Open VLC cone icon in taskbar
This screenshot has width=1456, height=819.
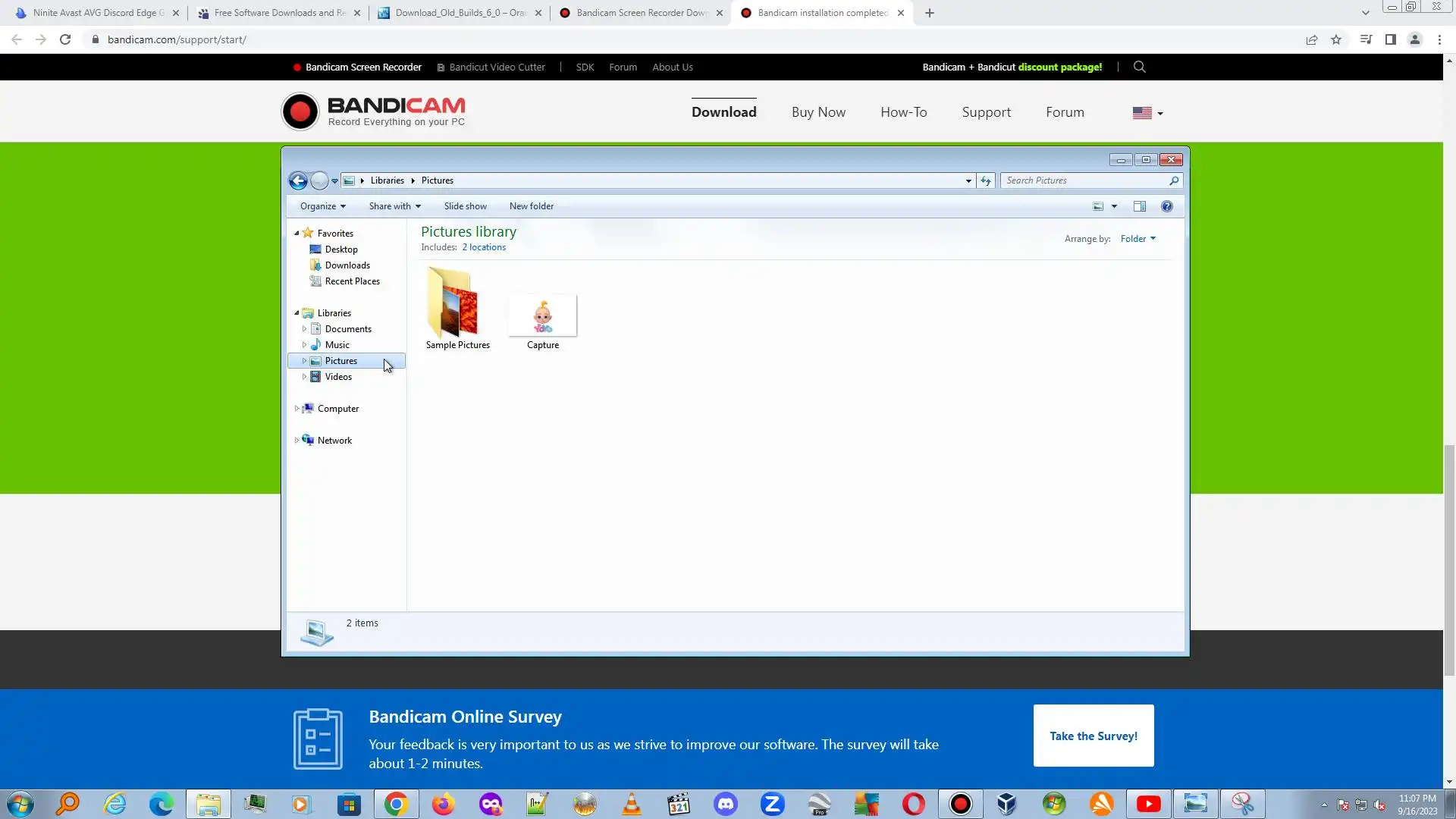[631, 804]
